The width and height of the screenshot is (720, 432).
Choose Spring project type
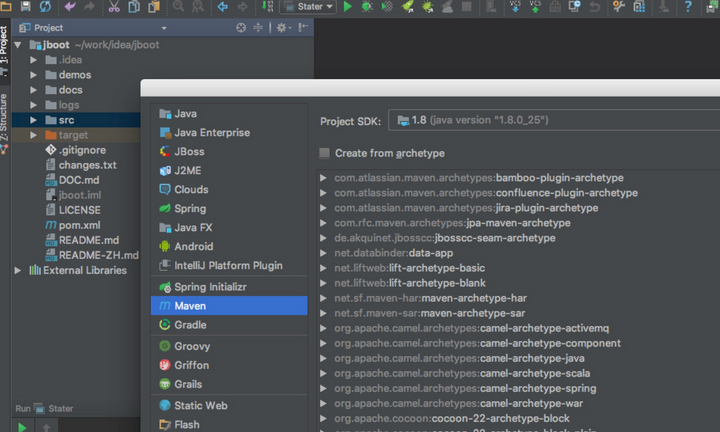(x=229, y=208)
